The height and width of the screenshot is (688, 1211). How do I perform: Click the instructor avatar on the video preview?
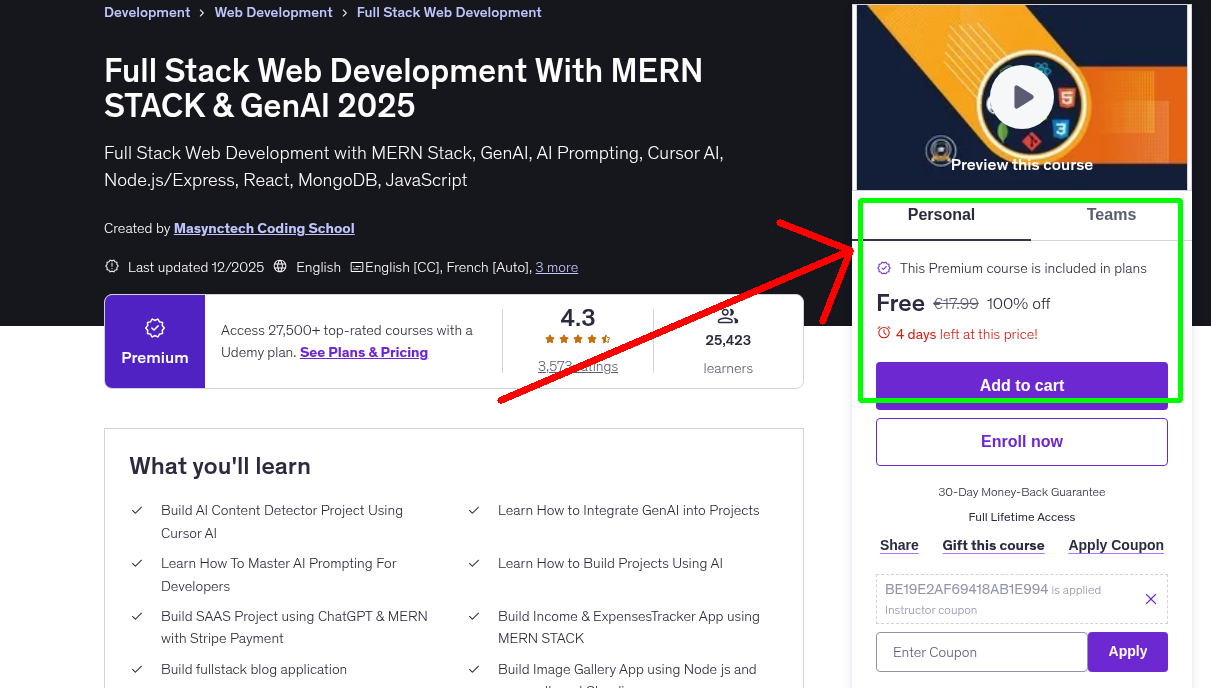coord(939,152)
